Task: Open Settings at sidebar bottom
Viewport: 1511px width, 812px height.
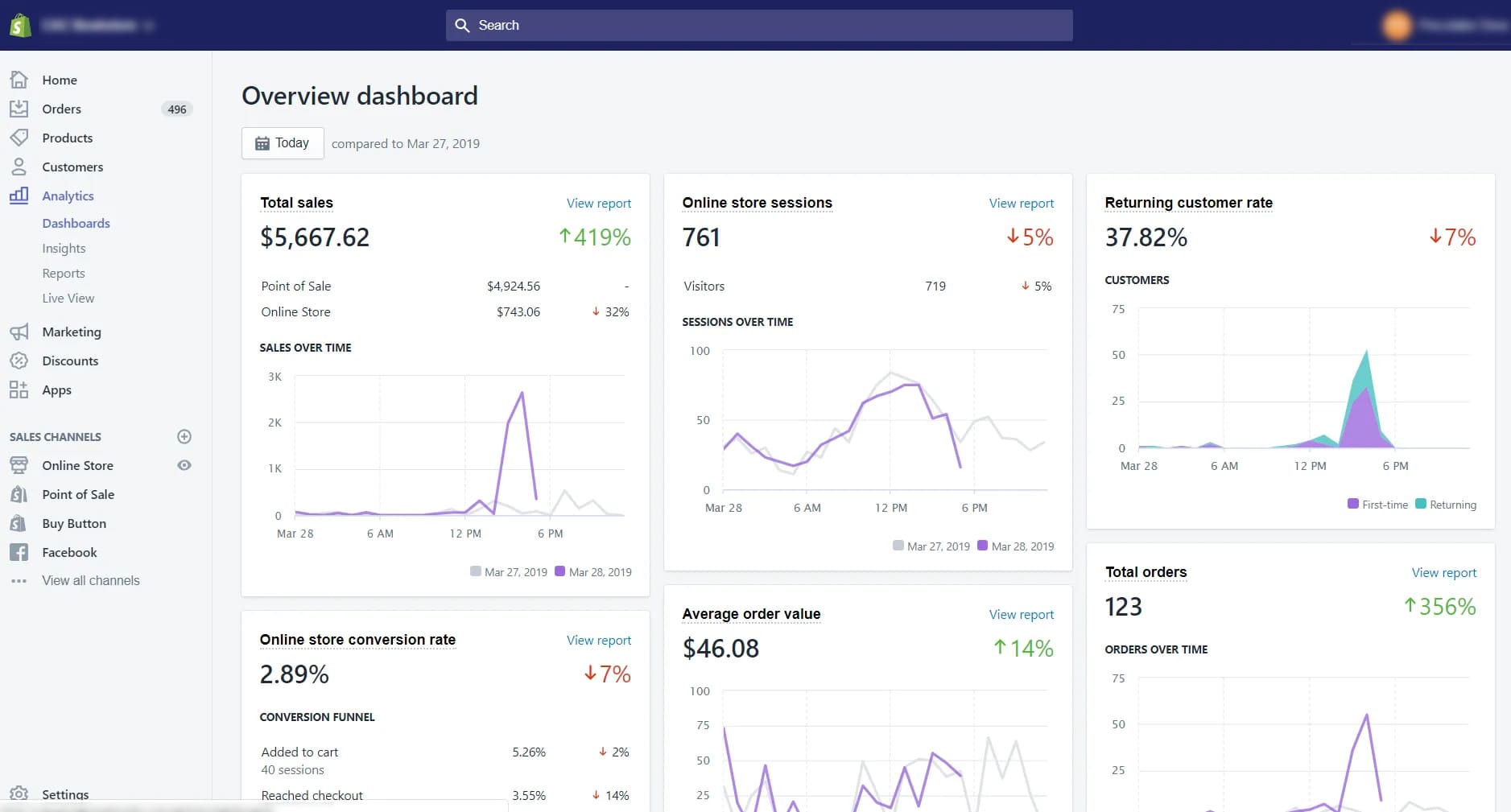Action: pyautogui.click(x=65, y=794)
